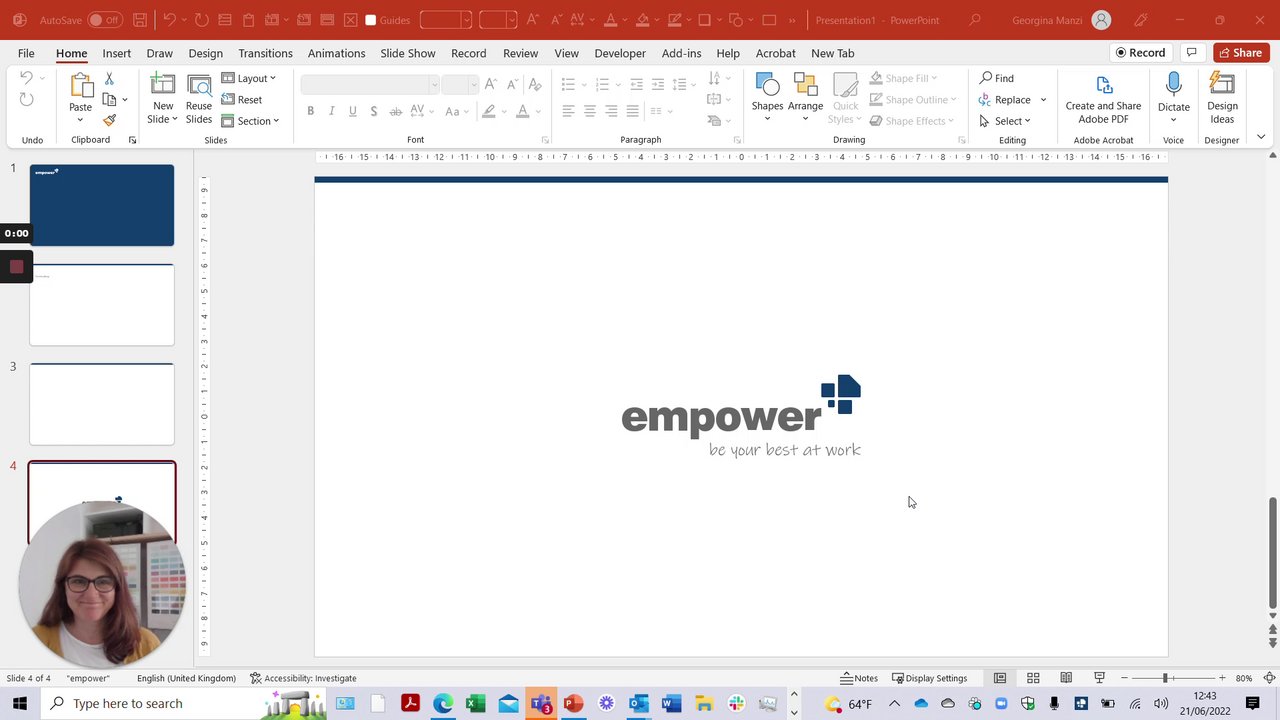Click the Record button at top right

pos(1141,53)
